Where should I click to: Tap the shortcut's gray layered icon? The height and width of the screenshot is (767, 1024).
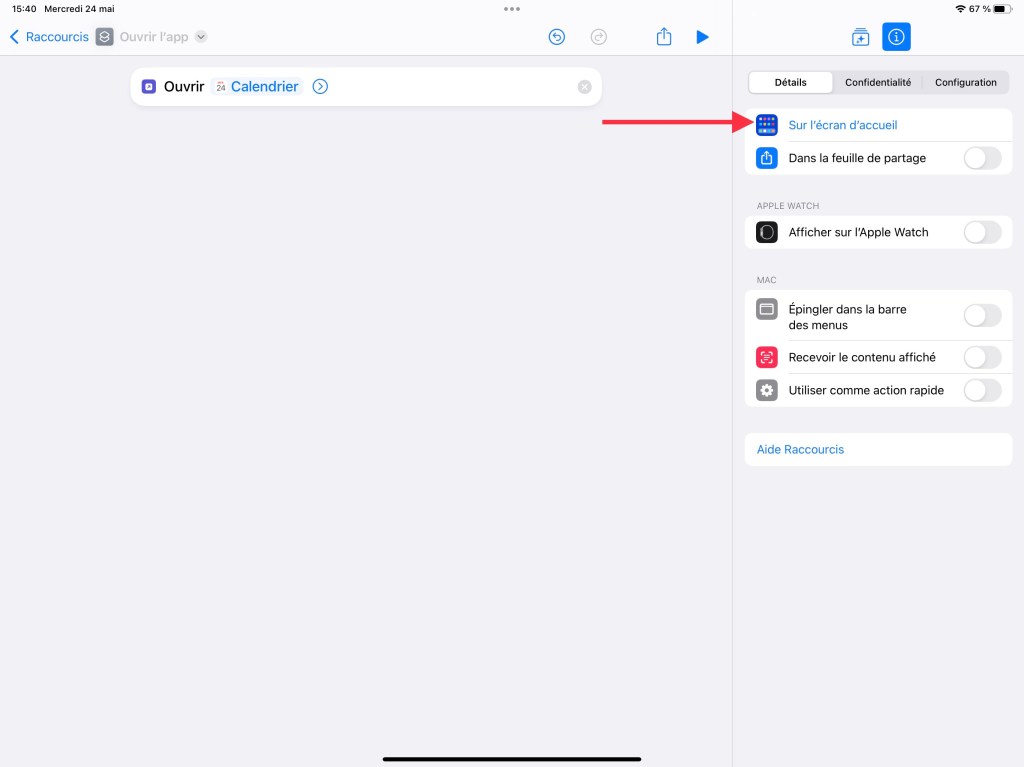click(105, 37)
